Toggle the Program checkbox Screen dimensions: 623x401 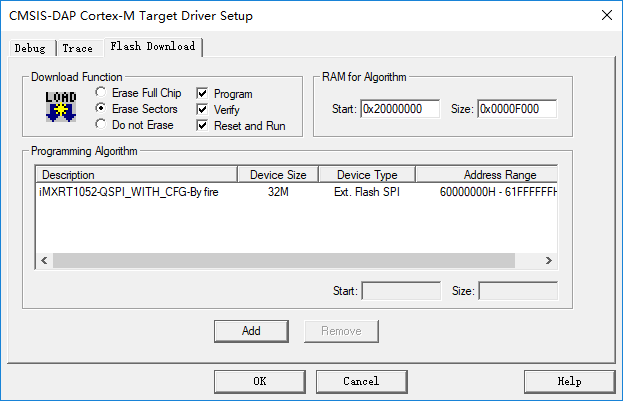202,93
